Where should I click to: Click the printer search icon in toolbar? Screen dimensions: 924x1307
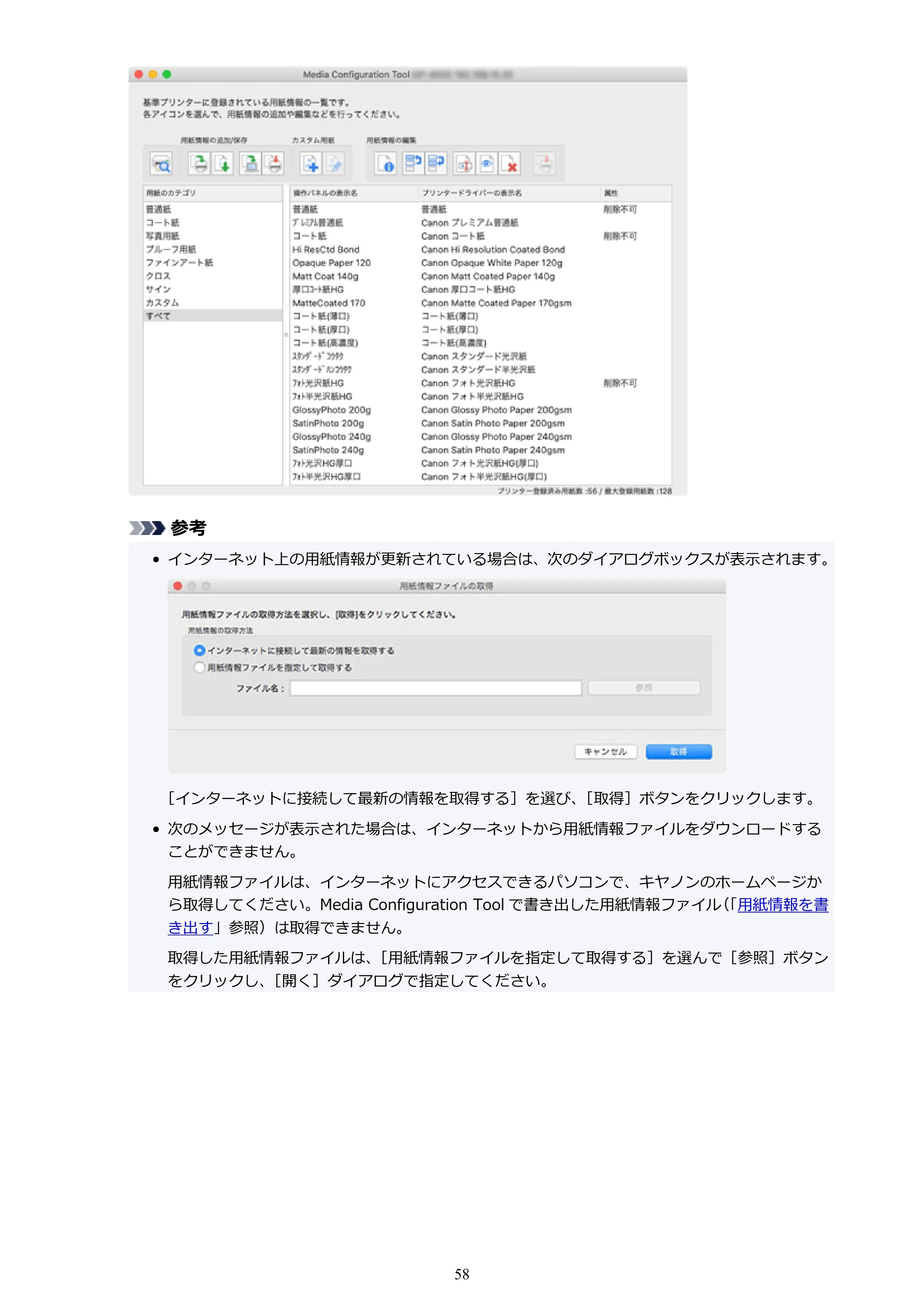click(161, 164)
